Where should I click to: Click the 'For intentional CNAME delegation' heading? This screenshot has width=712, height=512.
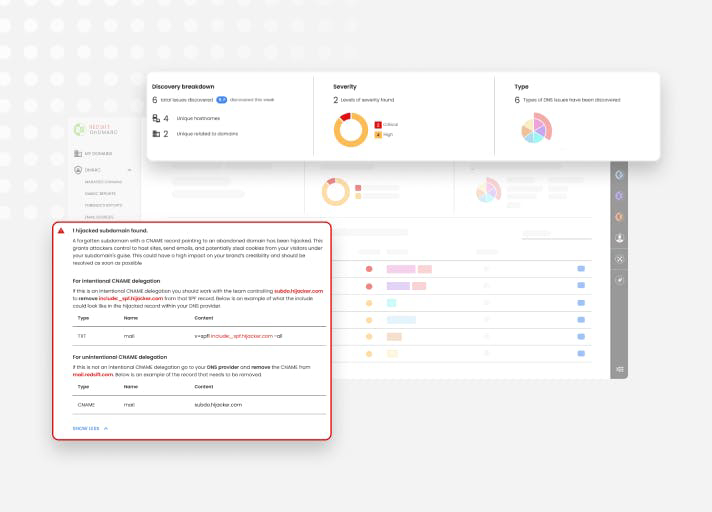point(116,281)
